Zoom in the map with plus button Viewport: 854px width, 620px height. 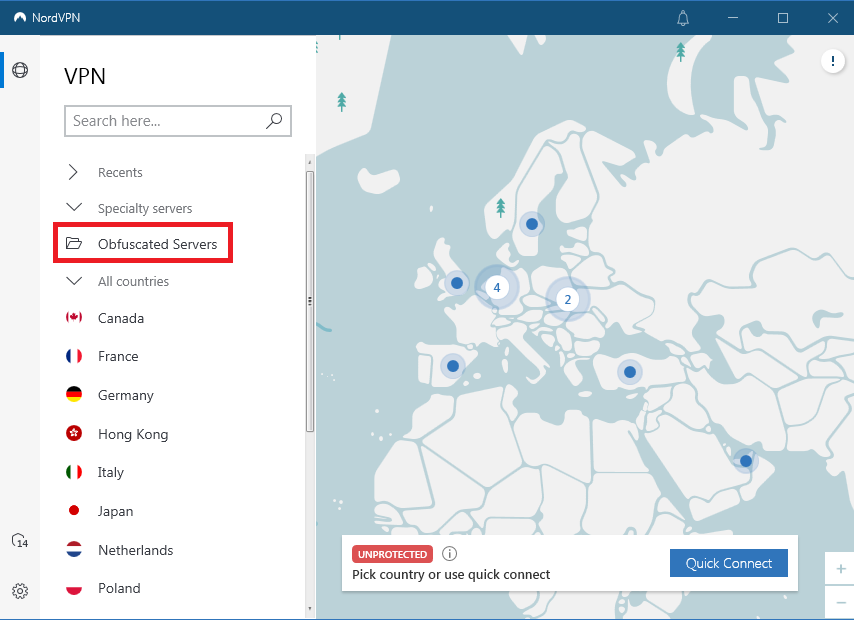840,569
